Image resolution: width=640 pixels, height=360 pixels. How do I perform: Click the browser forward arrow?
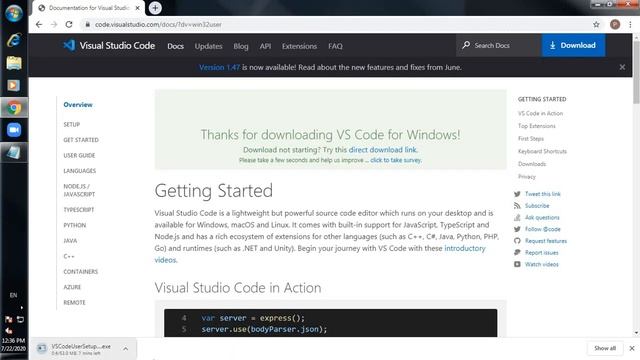tap(54, 24)
